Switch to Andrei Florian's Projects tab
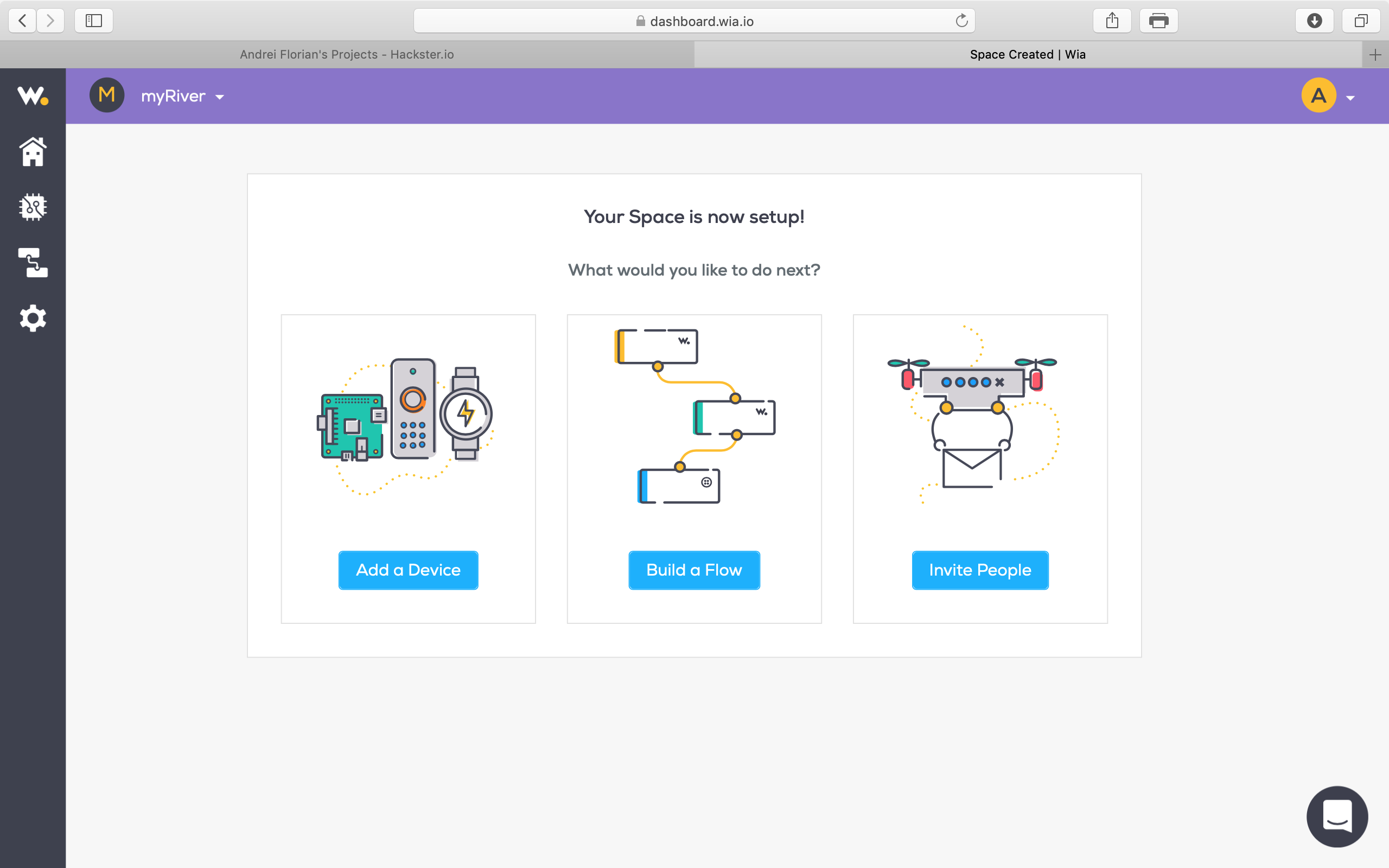 pyautogui.click(x=347, y=55)
